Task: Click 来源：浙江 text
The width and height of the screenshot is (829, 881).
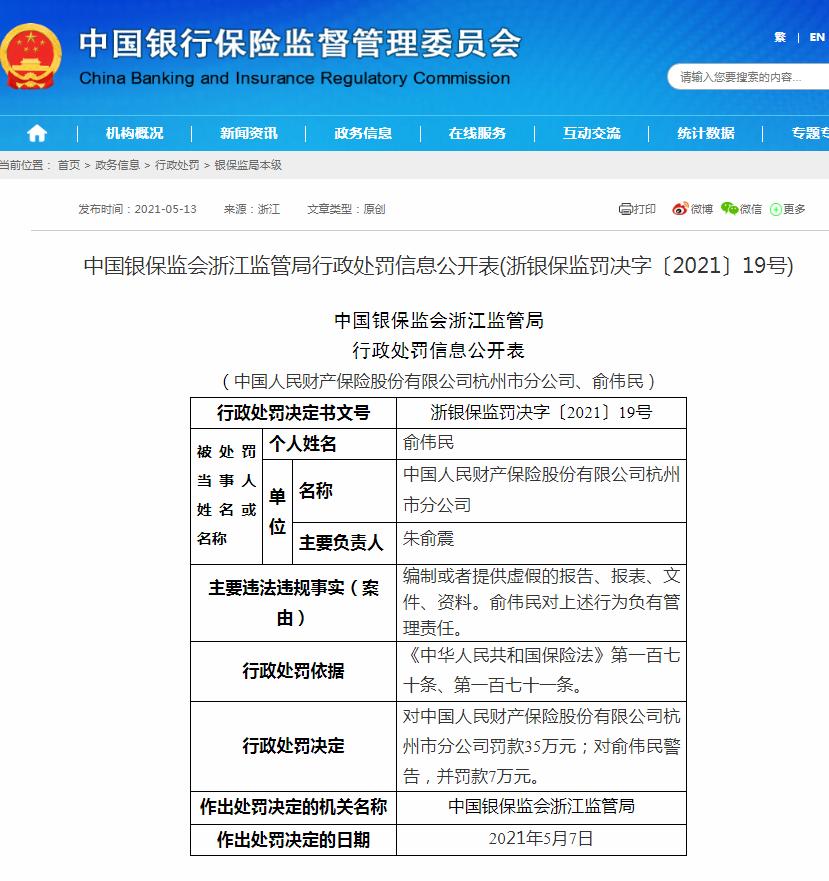Action: (252, 209)
